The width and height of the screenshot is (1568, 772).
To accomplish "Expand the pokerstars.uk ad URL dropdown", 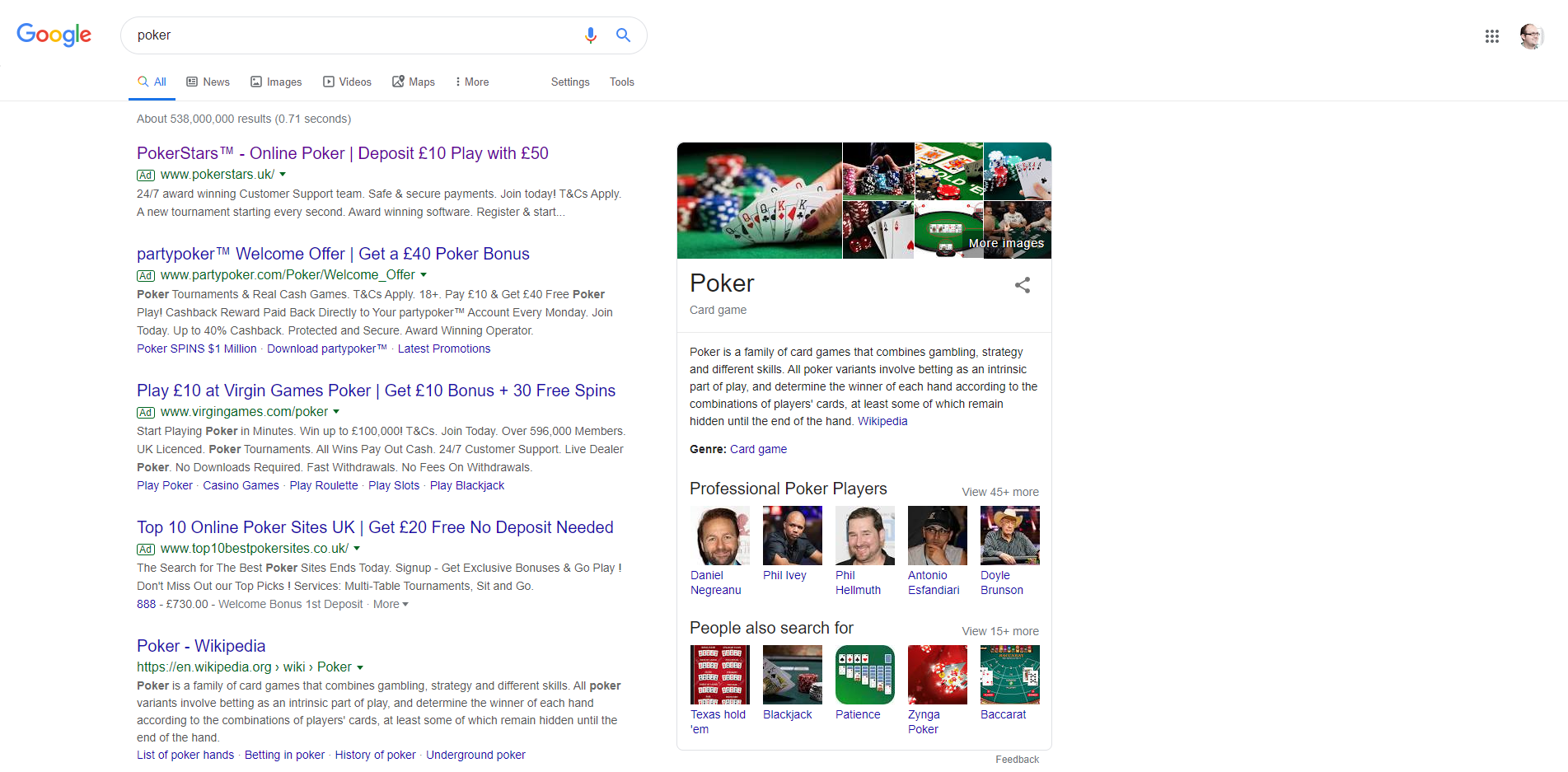I will [x=282, y=175].
